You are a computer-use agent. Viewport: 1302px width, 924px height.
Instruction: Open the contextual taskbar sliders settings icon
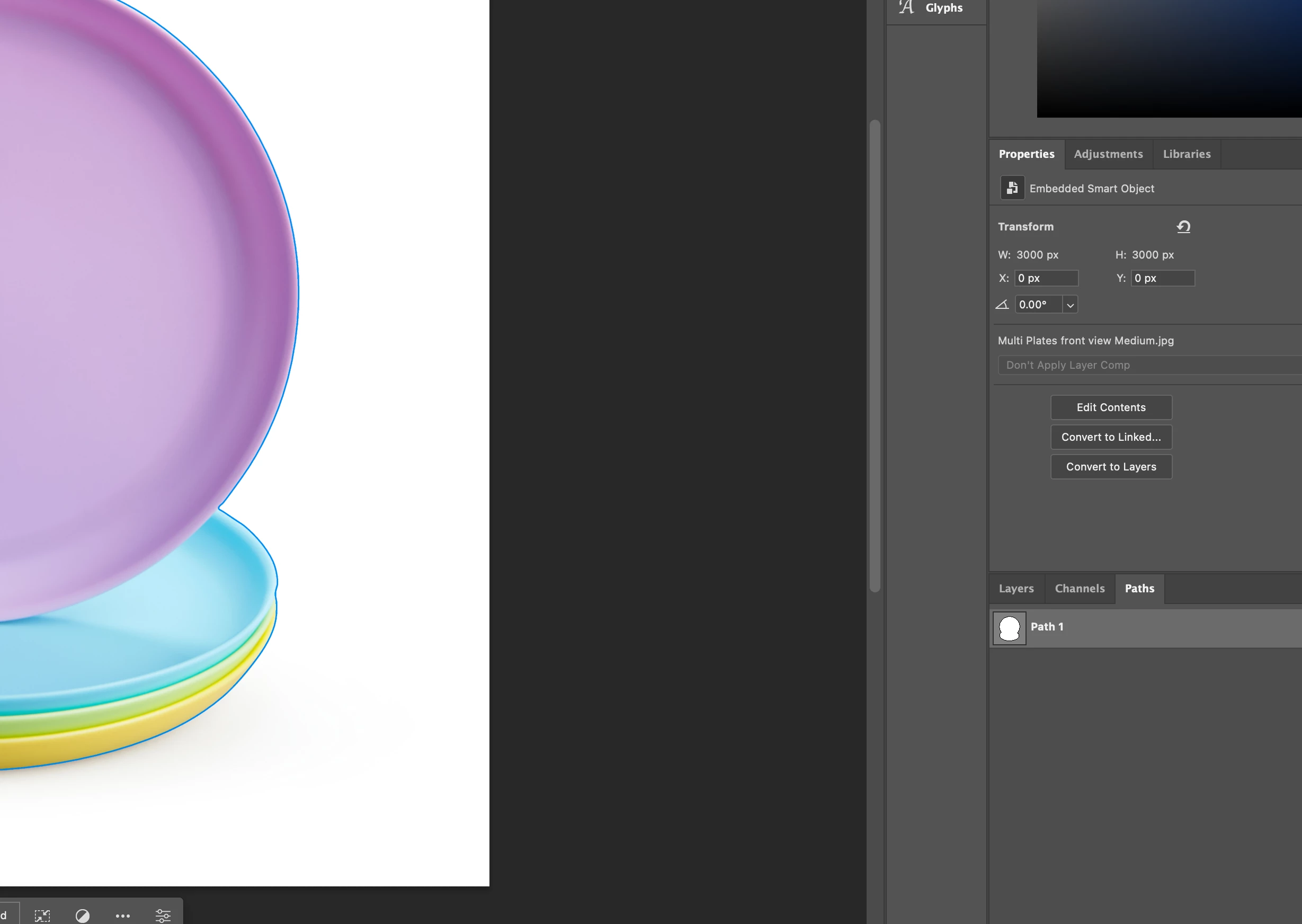tap(163, 915)
